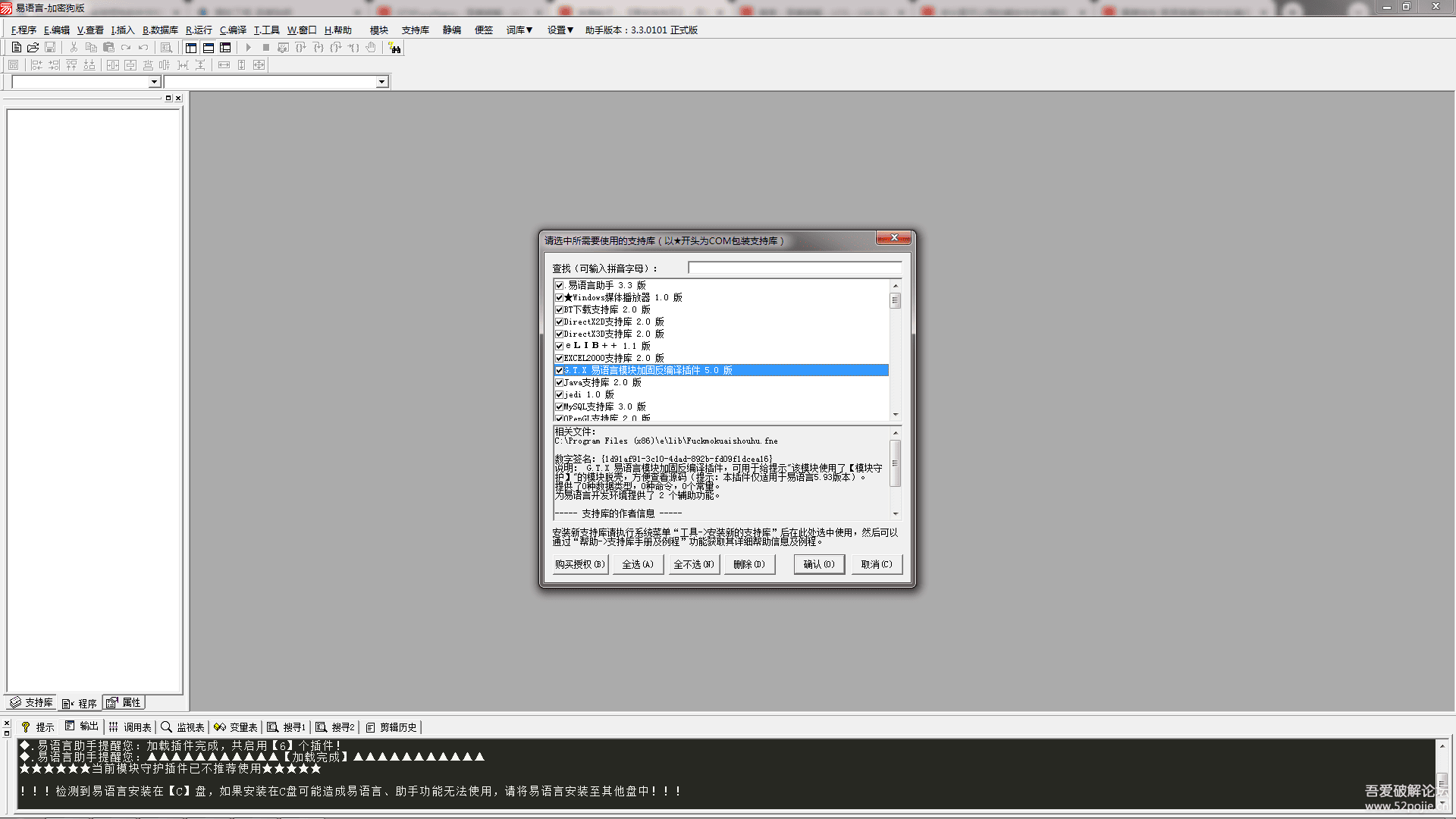
Task: Toggle the Java支持库 2.0 版 checkbox
Action: tap(560, 382)
